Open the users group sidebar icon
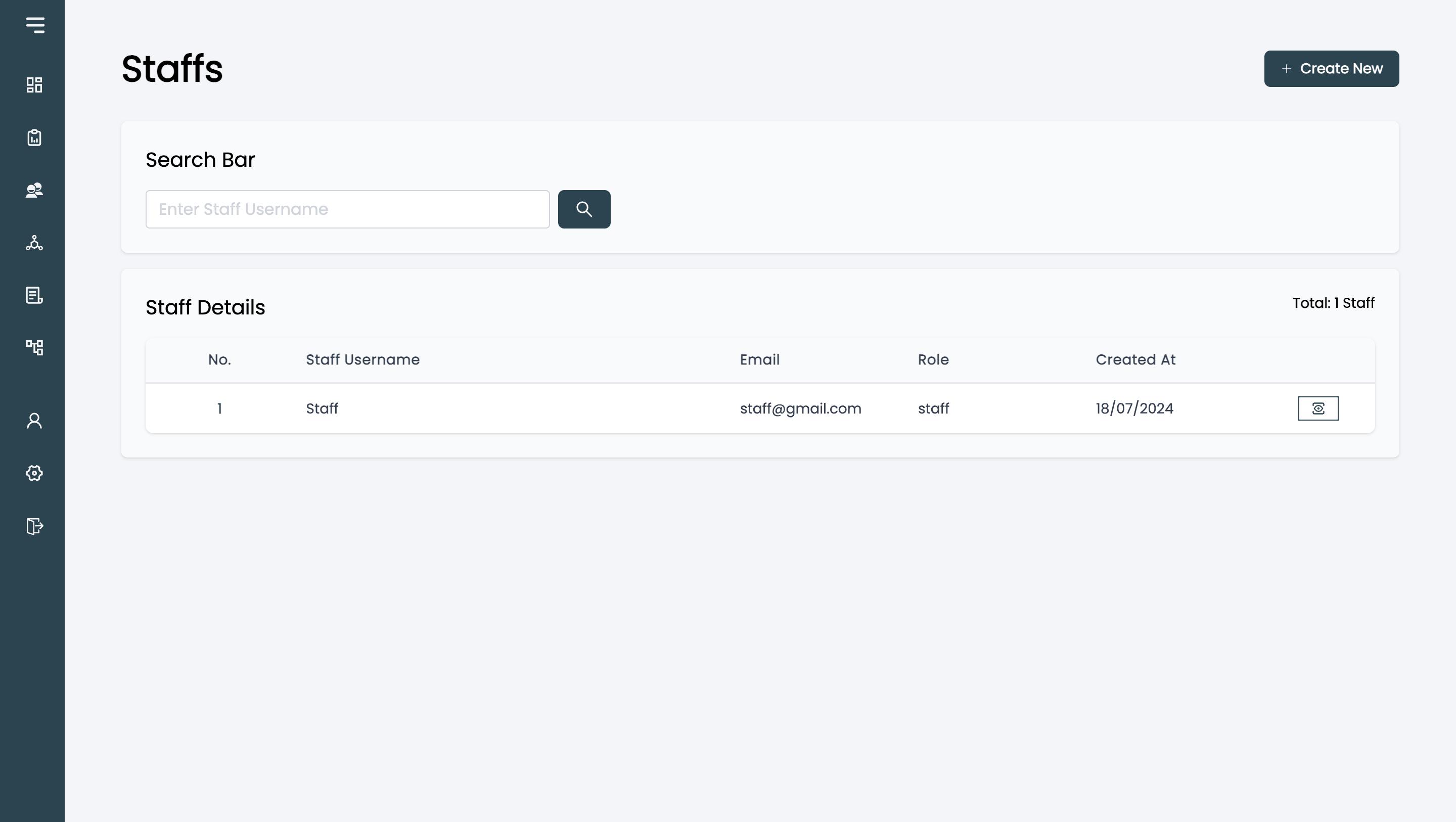The width and height of the screenshot is (1456, 822). coord(34,190)
